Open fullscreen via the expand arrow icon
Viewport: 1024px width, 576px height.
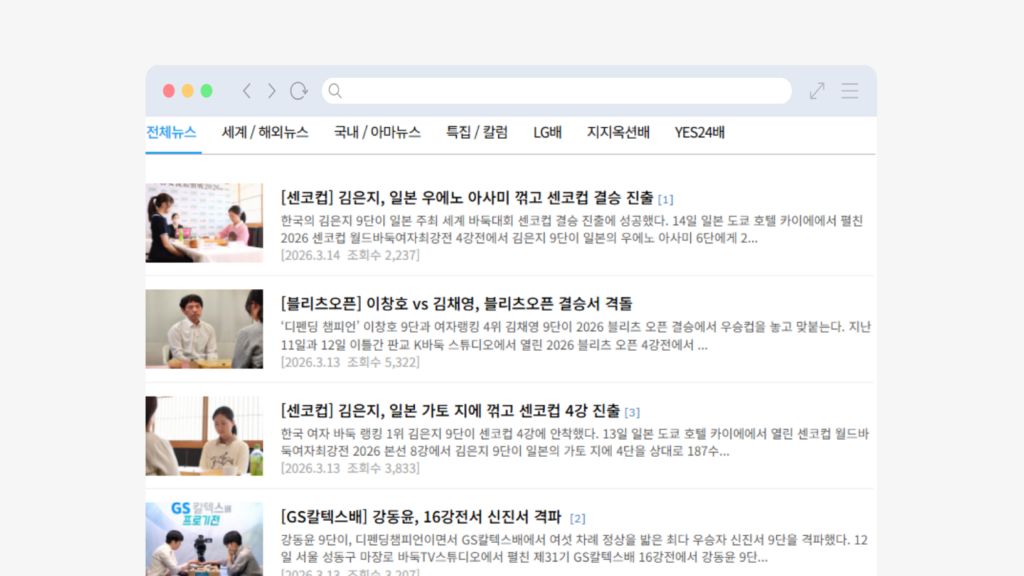[x=816, y=90]
